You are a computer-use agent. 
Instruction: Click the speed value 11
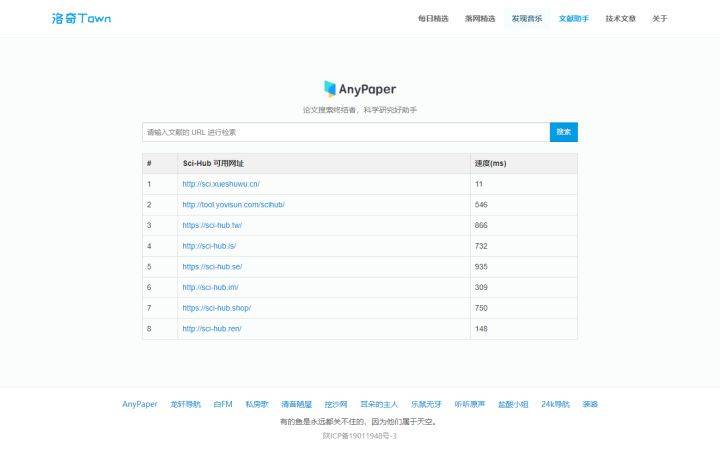(478, 184)
